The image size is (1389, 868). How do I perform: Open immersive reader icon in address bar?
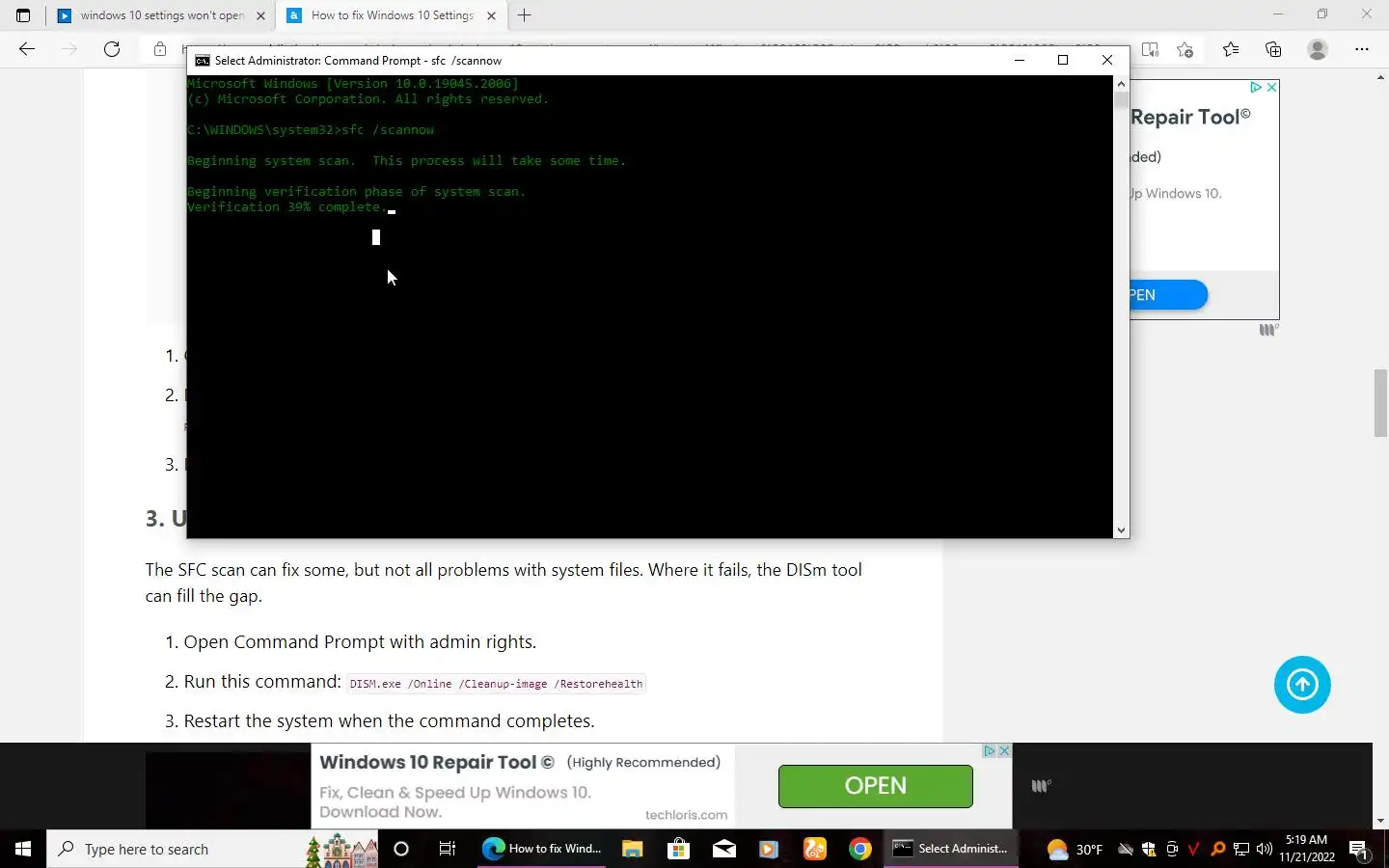pyautogui.click(x=1150, y=49)
